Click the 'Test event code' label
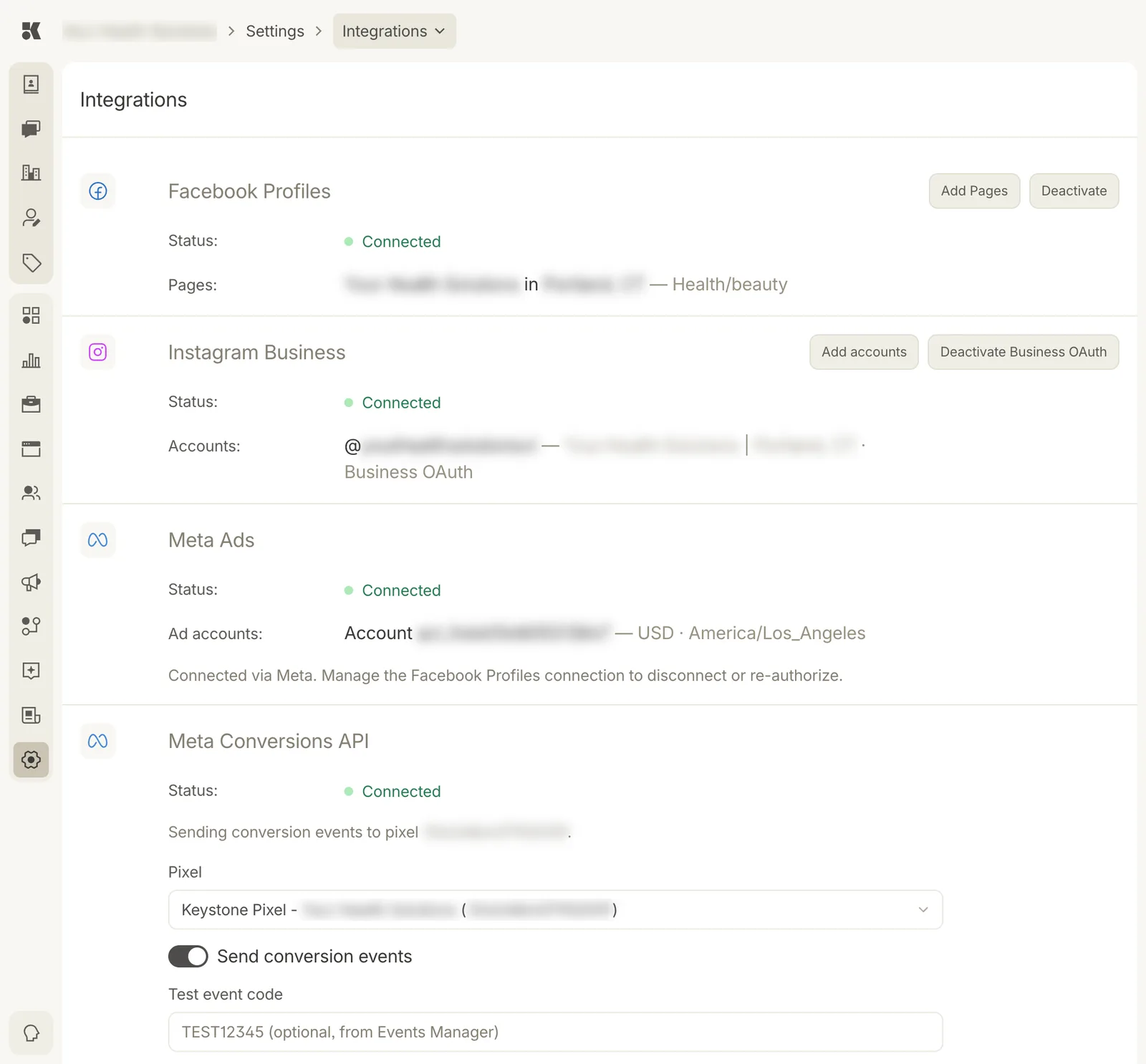 [225, 994]
